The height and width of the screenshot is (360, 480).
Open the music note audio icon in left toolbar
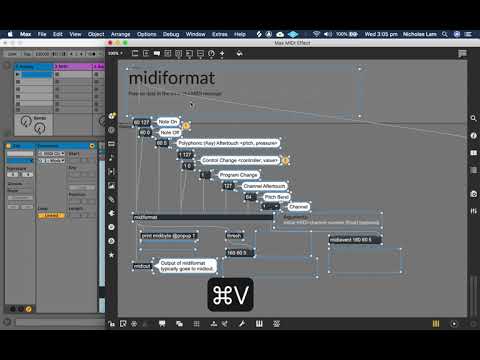112,158
